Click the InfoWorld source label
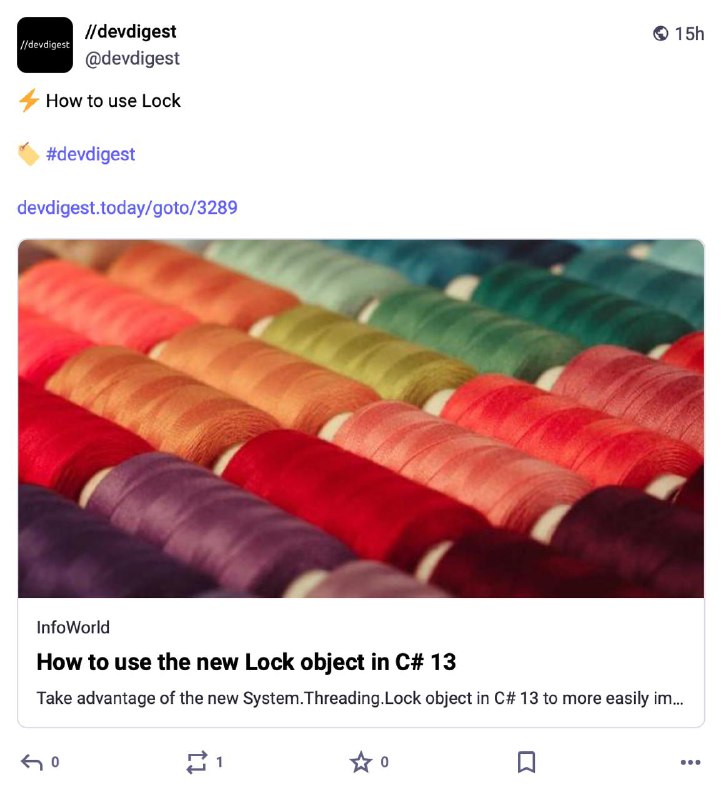 tap(73, 627)
